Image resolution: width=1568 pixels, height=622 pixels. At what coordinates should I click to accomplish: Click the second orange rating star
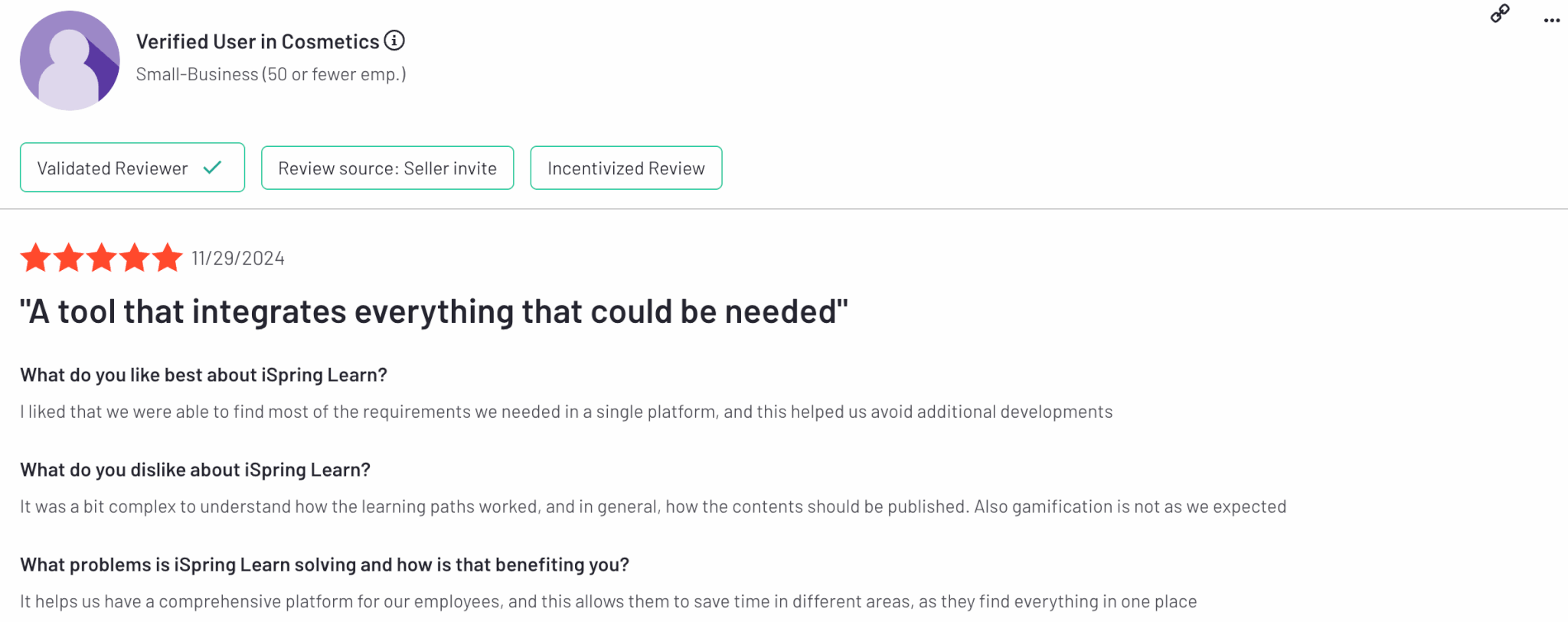[69, 259]
